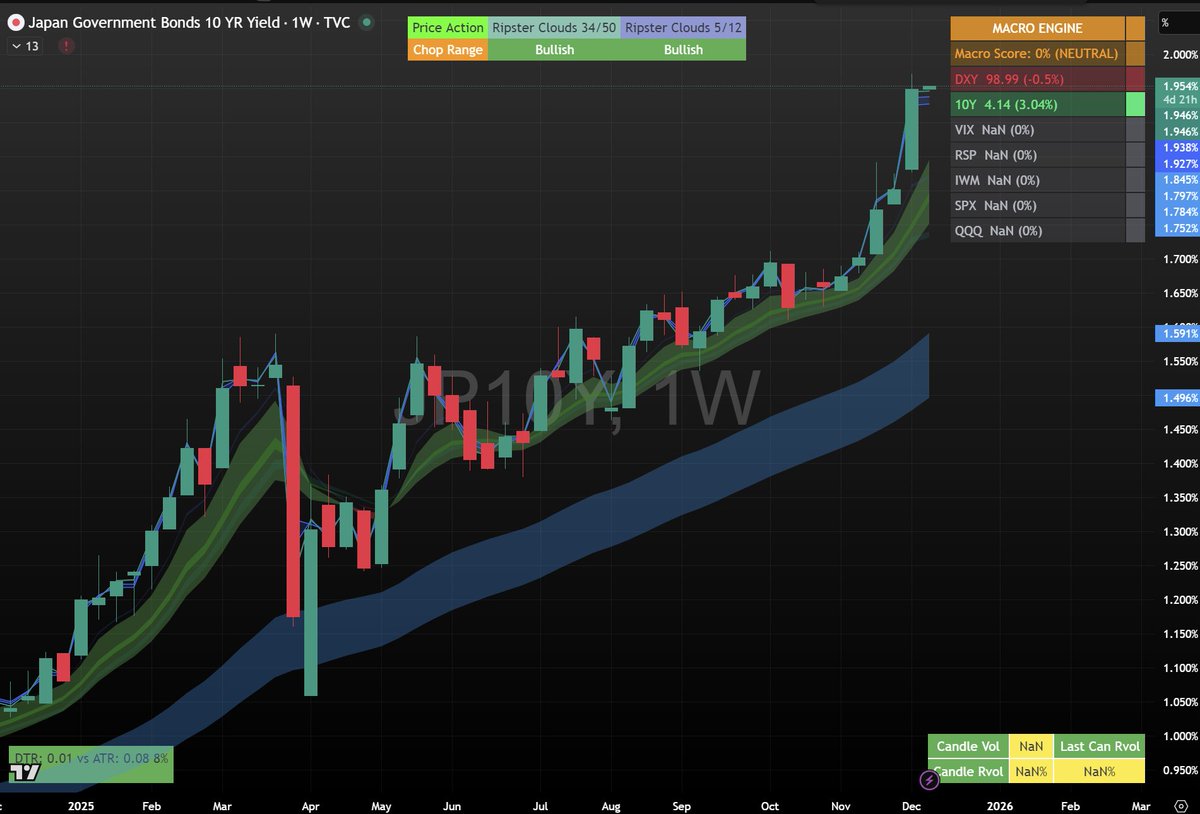Click the 1.954% current price label
Screen dimensions: 1200x814
pyautogui.click(x=1177, y=86)
